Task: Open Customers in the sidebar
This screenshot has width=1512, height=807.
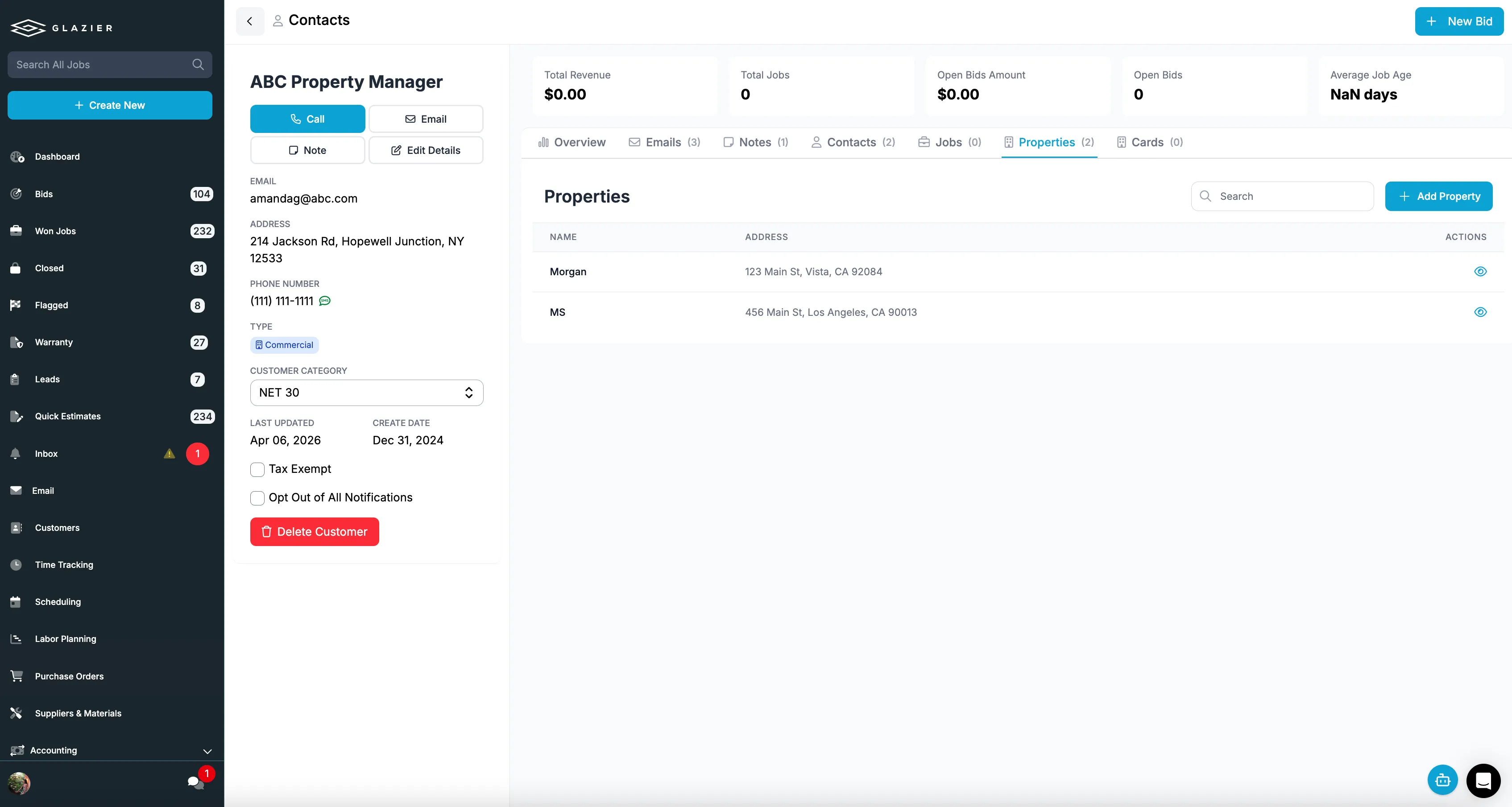Action: pos(57,528)
